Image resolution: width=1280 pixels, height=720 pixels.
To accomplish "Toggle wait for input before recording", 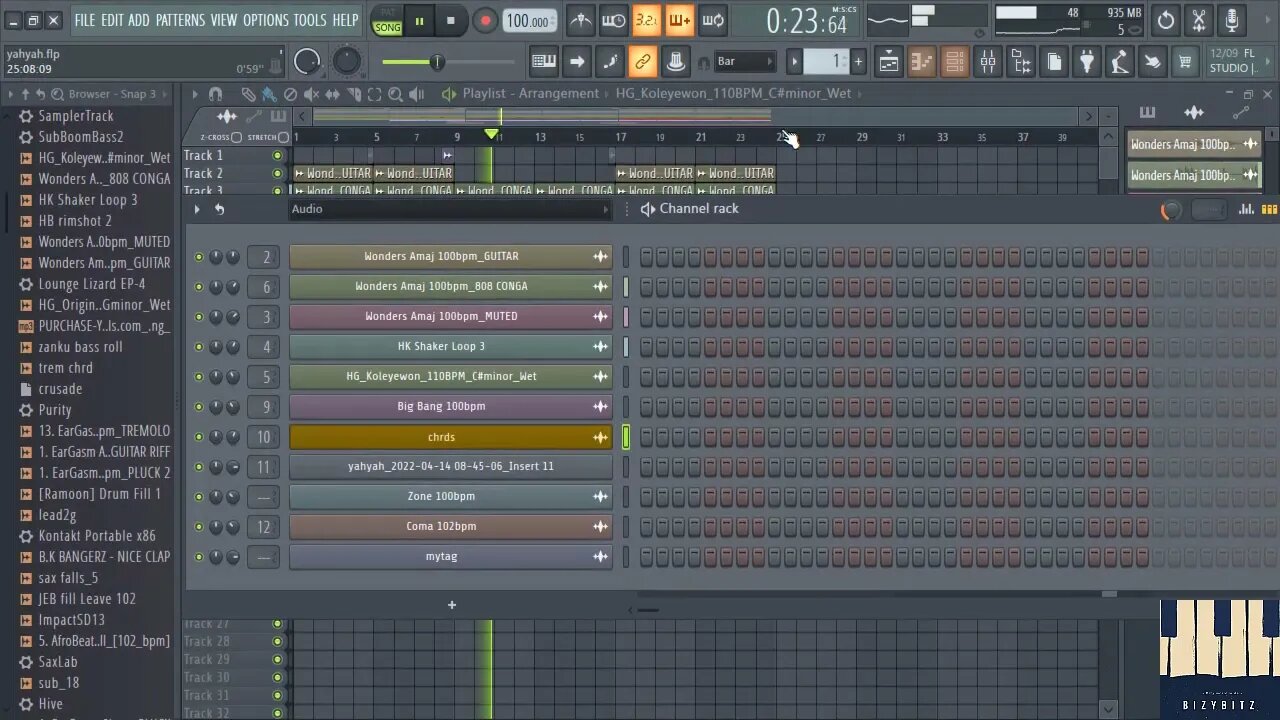I will click(614, 20).
